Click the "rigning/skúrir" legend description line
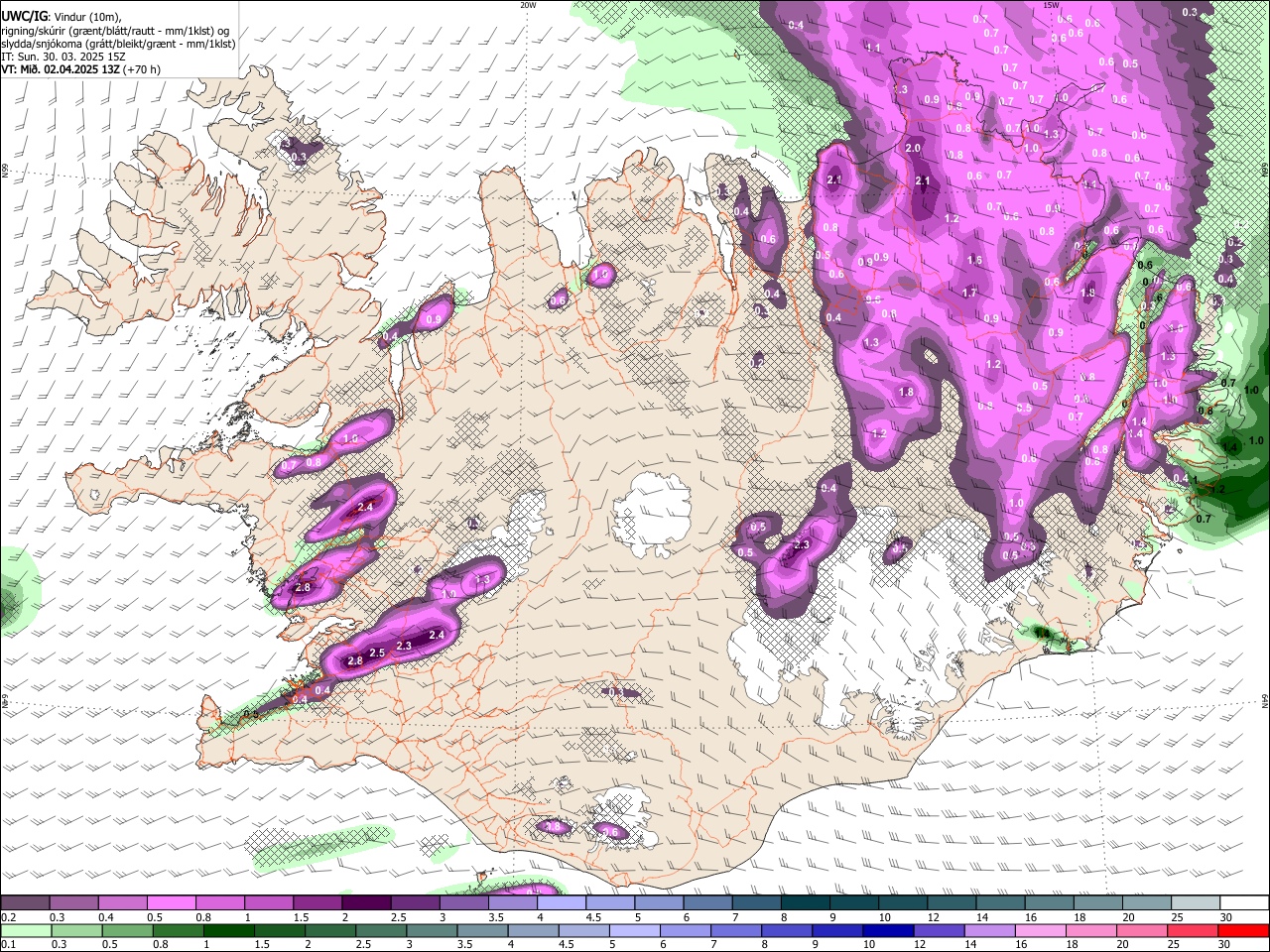 coord(117,30)
